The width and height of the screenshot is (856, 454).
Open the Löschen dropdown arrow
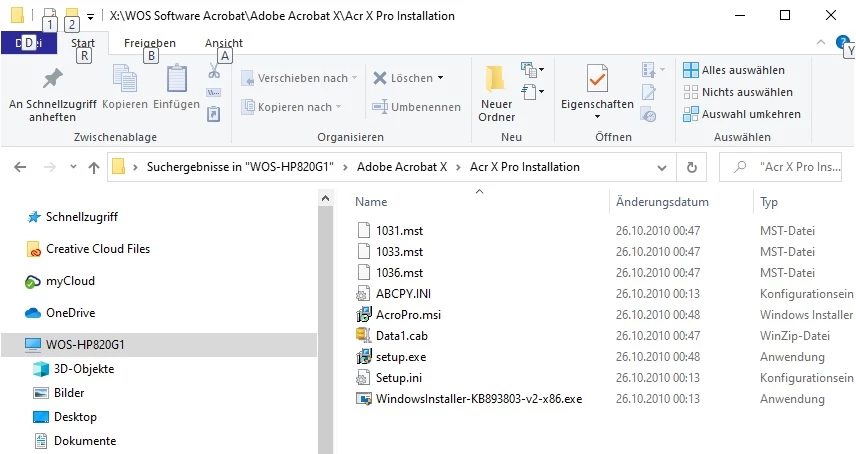pyautogui.click(x=441, y=78)
